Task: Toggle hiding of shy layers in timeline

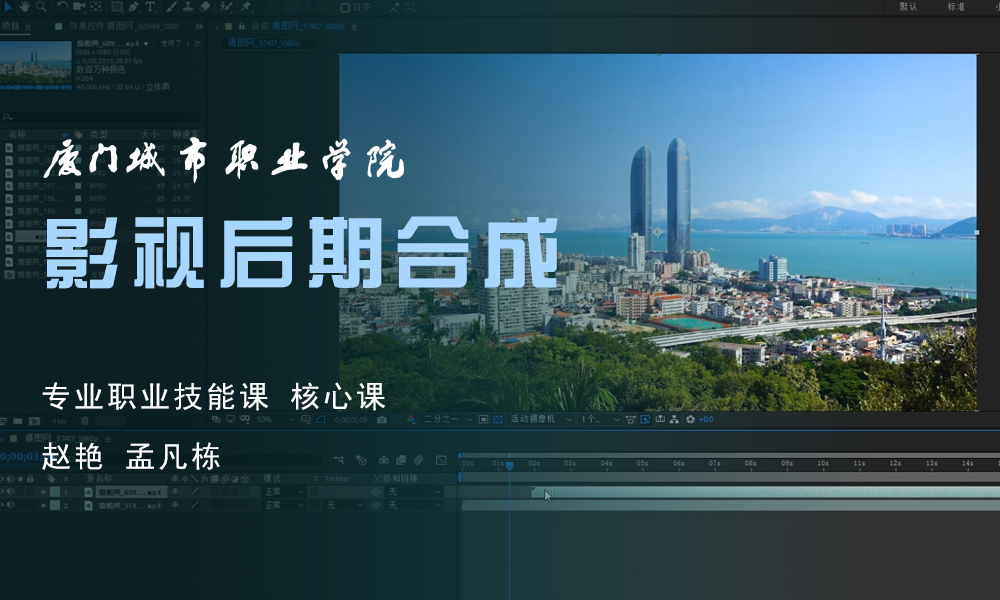Action: pyautogui.click(x=383, y=460)
